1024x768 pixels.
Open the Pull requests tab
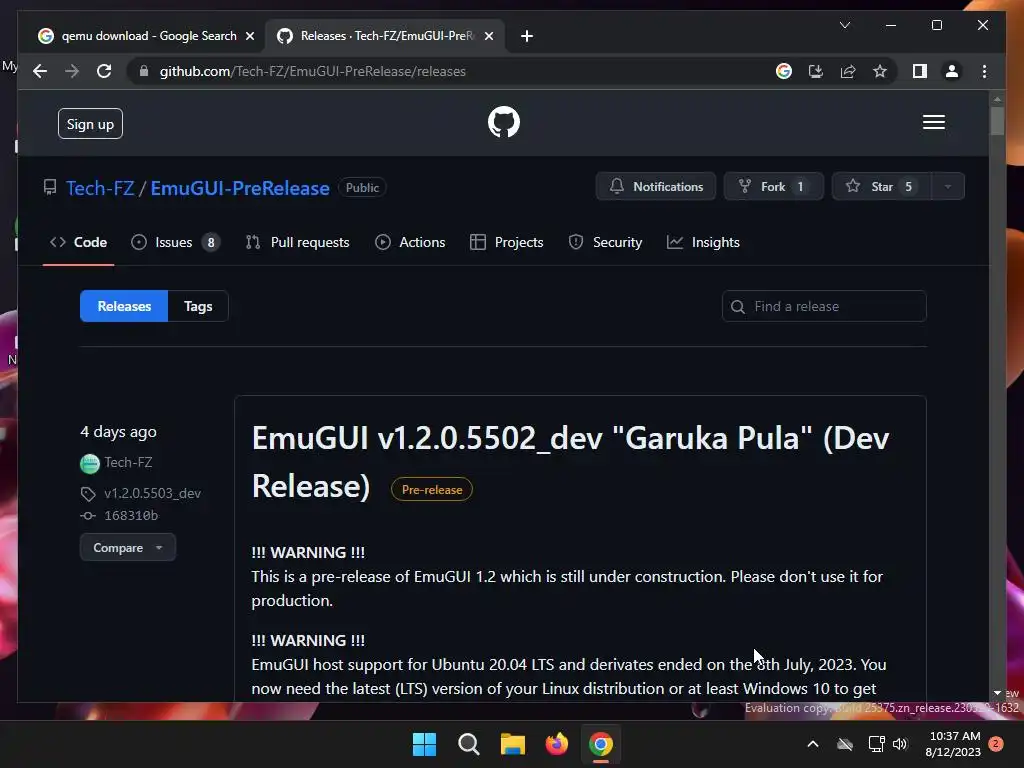coord(297,242)
